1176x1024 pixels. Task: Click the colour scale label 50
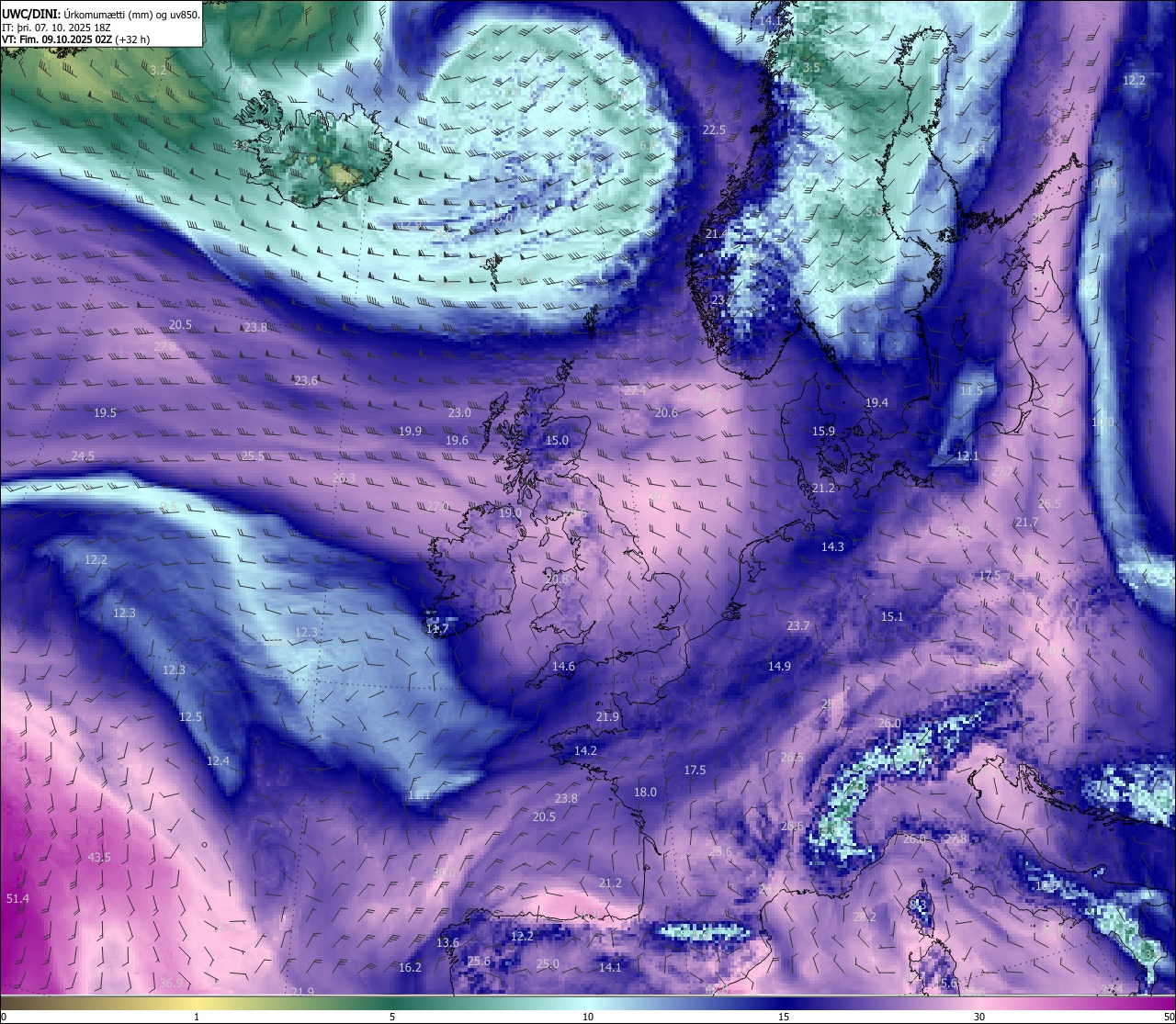click(1169, 1017)
